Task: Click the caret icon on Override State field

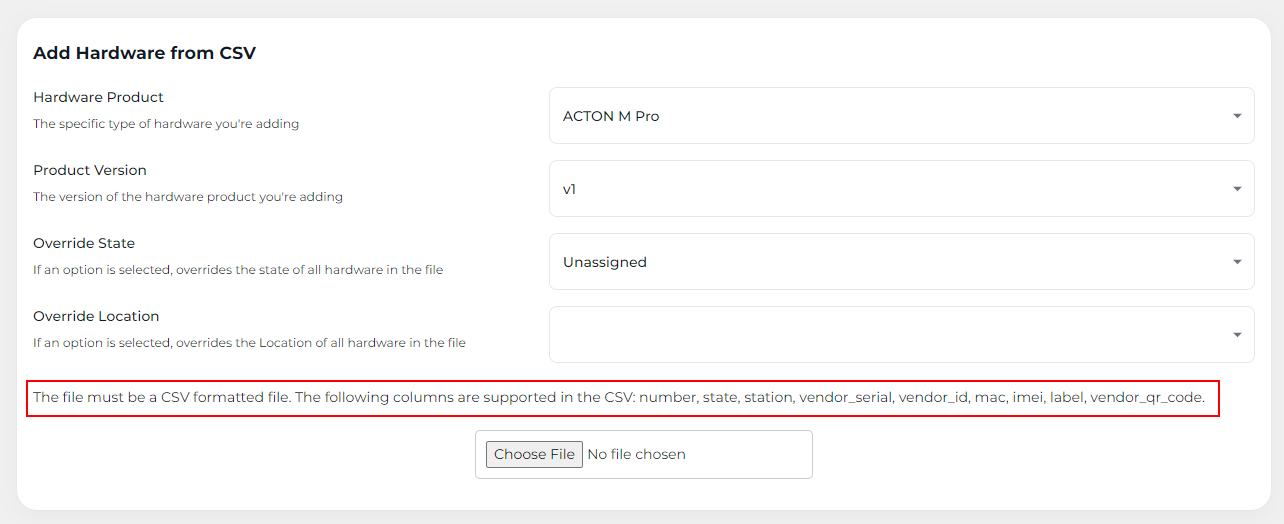Action: tap(1237, 262)
